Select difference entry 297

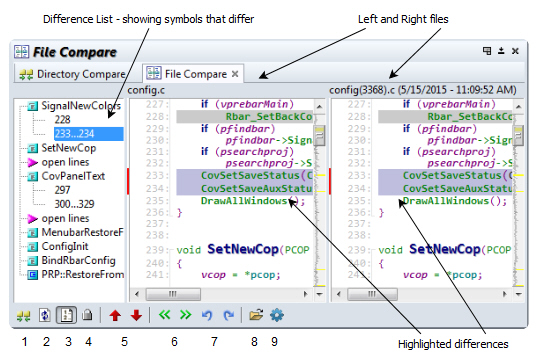62,190
